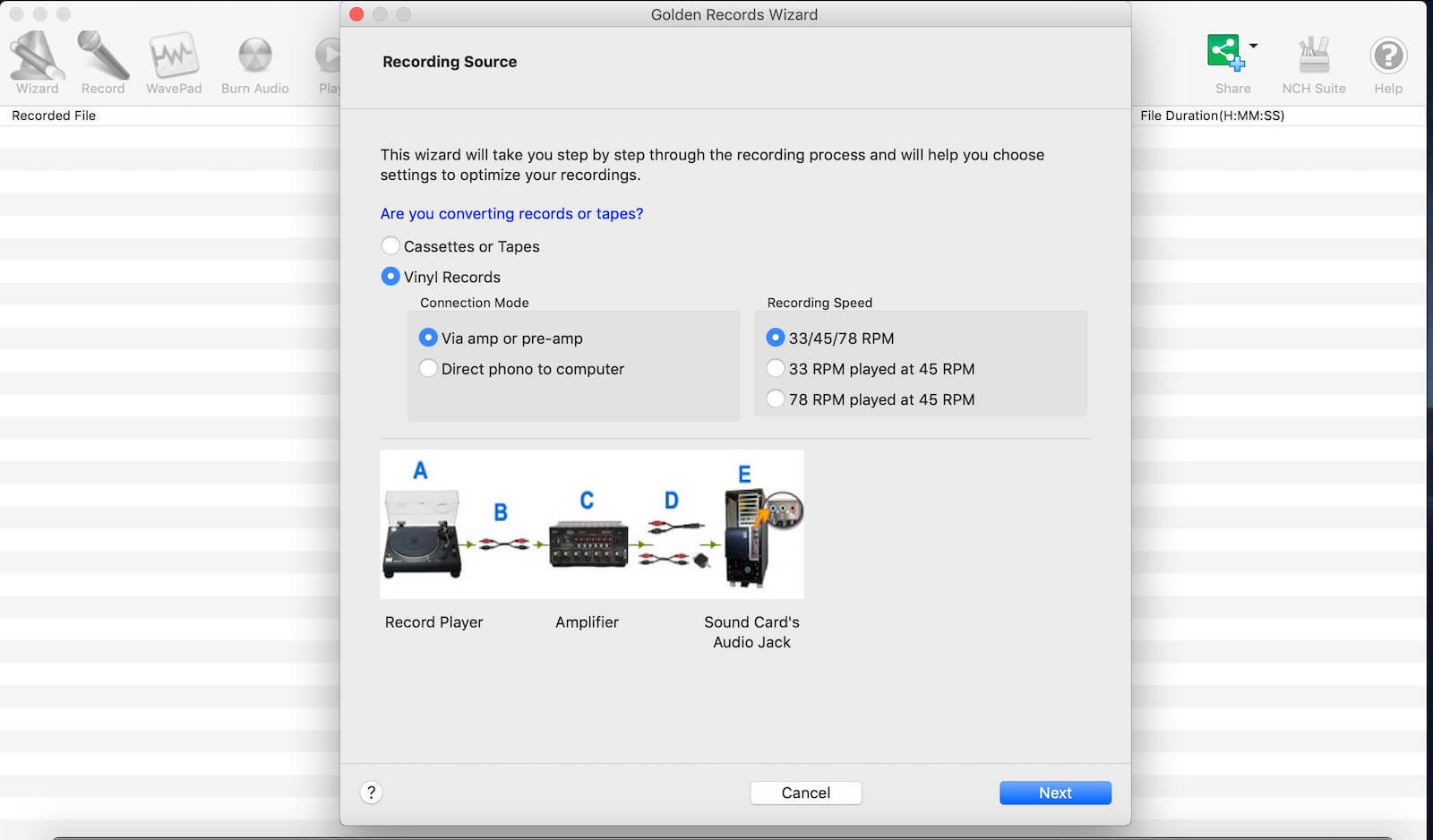Image resolution: width=1433 pixels, height=840 pixels.
Task: Cancel the Golden Records Wizard
Action: click(x=806, y=793)
